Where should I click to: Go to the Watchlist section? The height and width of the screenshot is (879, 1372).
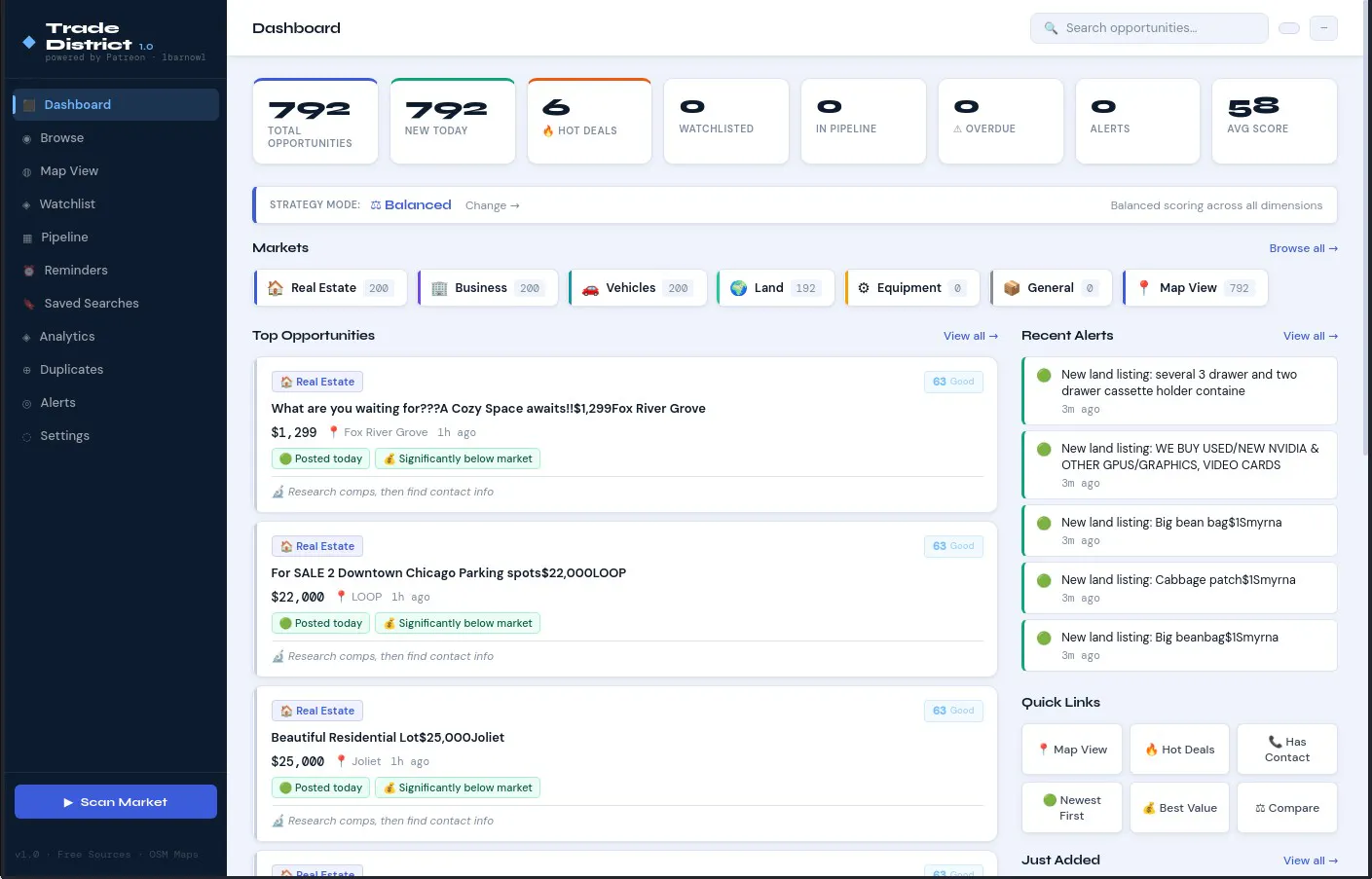(116, 204)
